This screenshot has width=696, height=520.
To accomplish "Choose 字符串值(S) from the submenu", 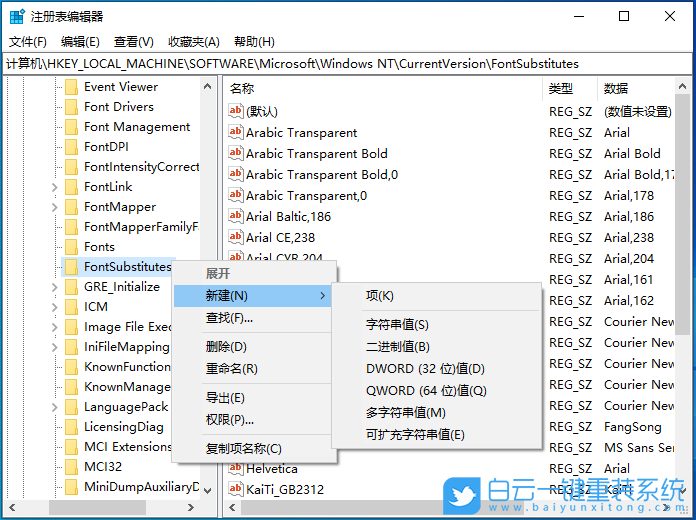I will 397,324.
